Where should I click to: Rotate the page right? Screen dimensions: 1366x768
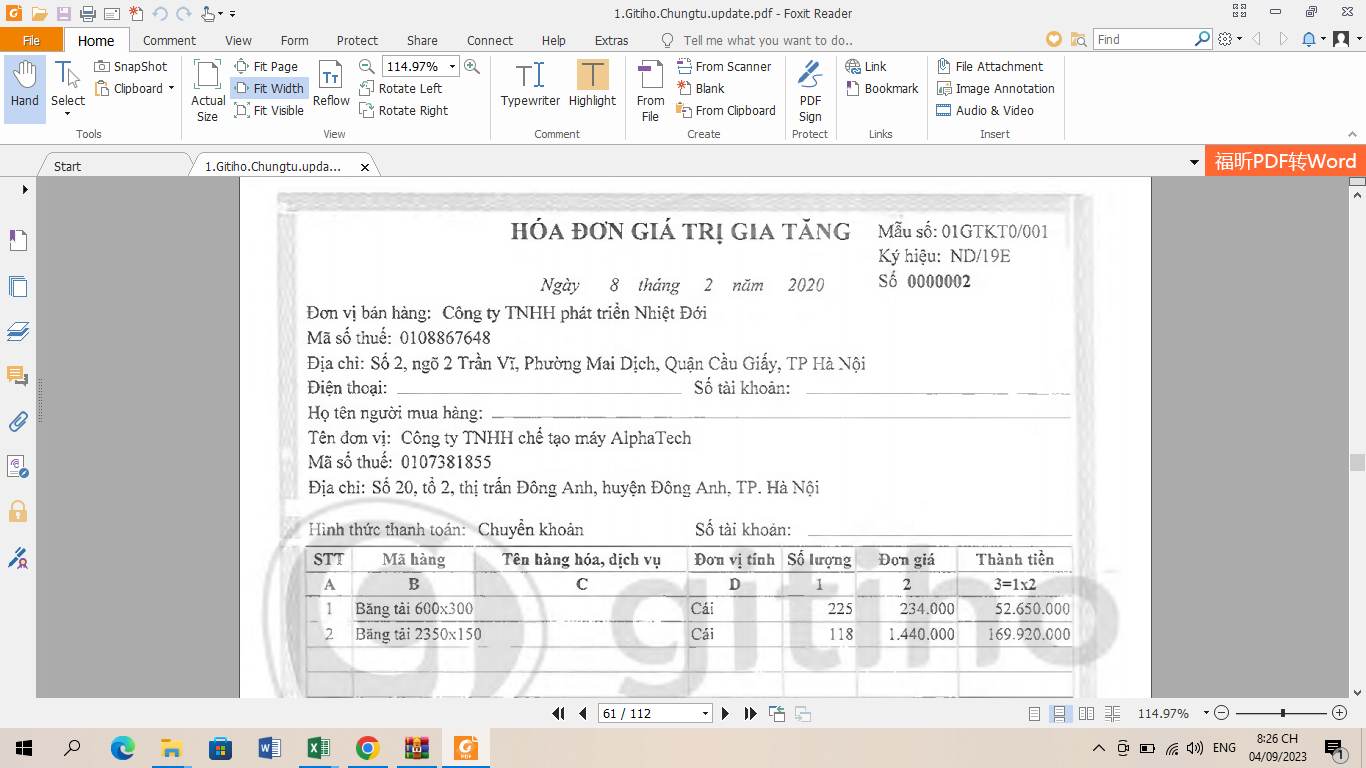pos(404,110)
